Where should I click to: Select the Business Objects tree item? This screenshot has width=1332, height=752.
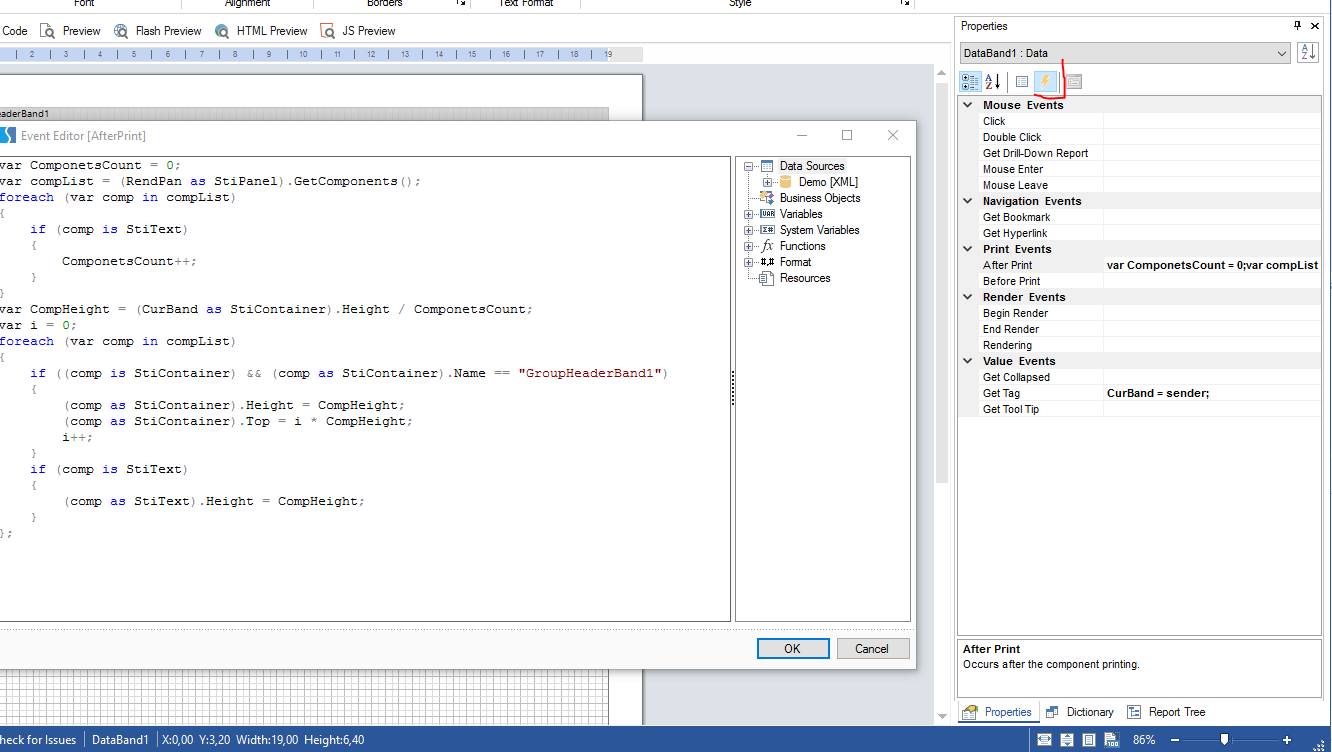(820, 198)
